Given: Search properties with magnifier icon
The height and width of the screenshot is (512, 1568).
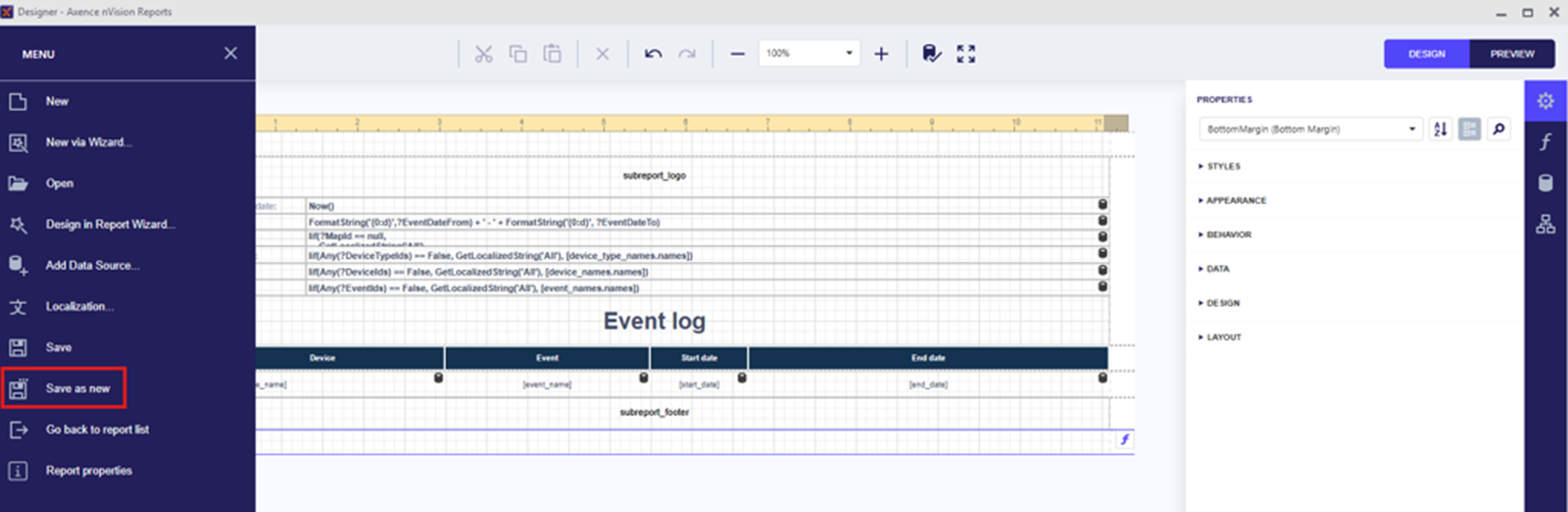Looking at the screenshot, I should 1498,129.
